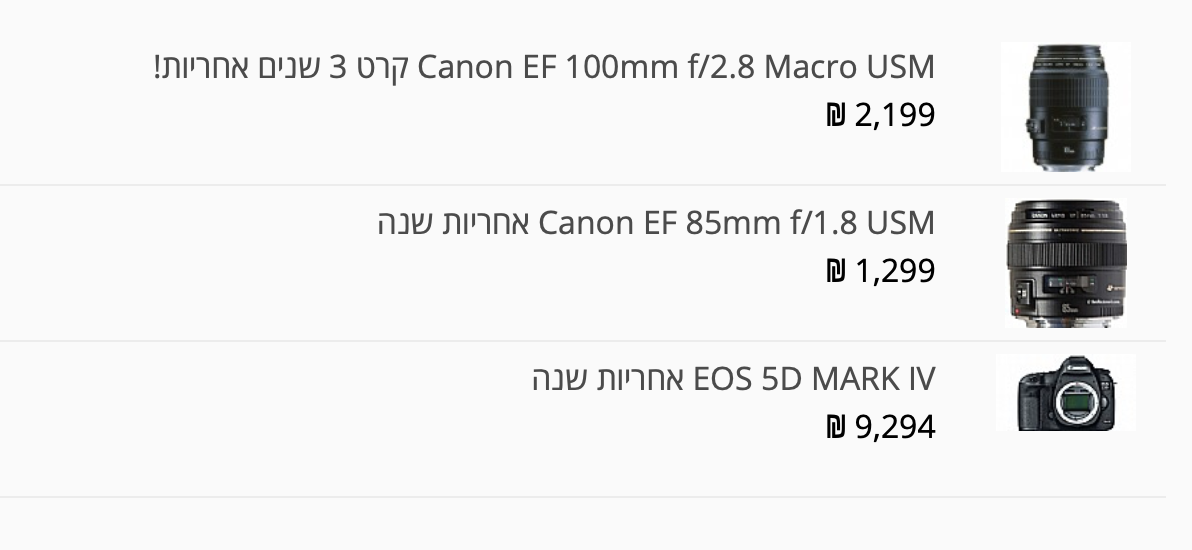
Task: Click the Canon EF 85mm lens image
Action: click(x=1066, y=263)
